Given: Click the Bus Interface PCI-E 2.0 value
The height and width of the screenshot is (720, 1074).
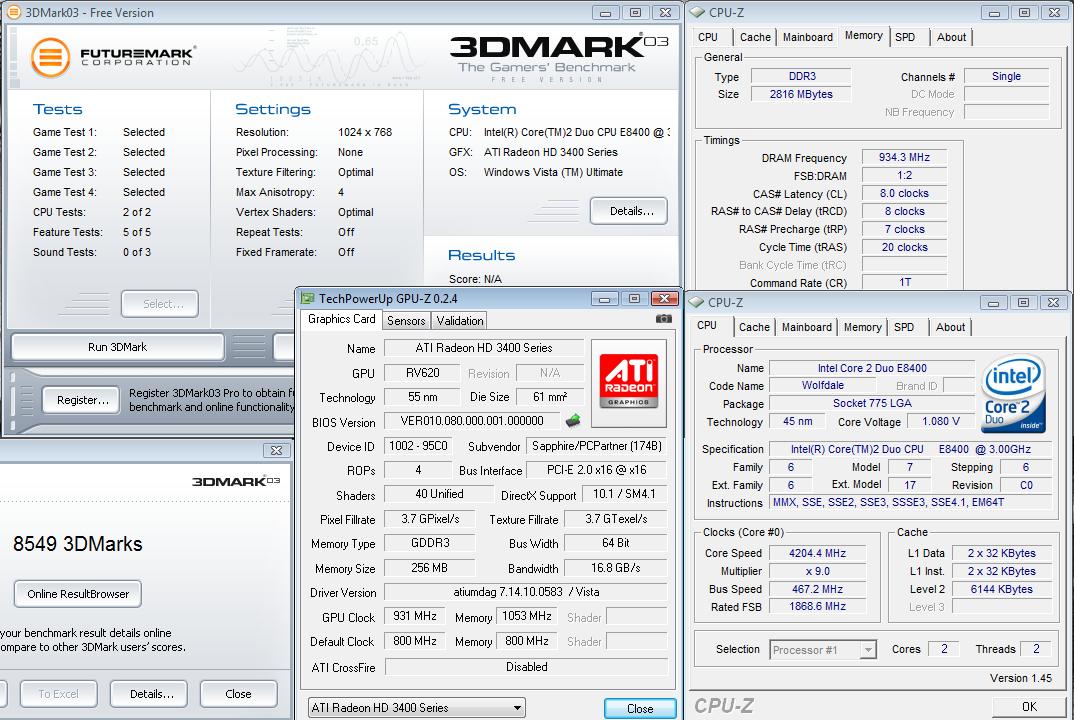Looking at the screenshot, I should 597,470.
